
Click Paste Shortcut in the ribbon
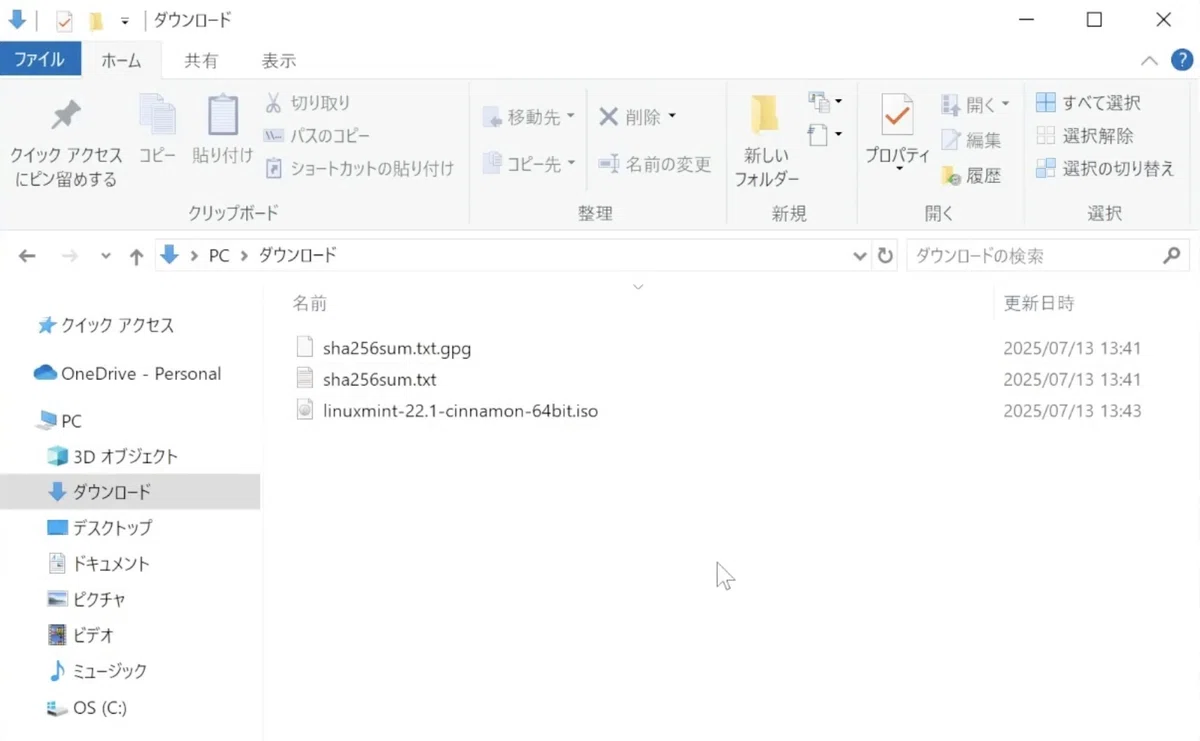click(x=359, y=169)
